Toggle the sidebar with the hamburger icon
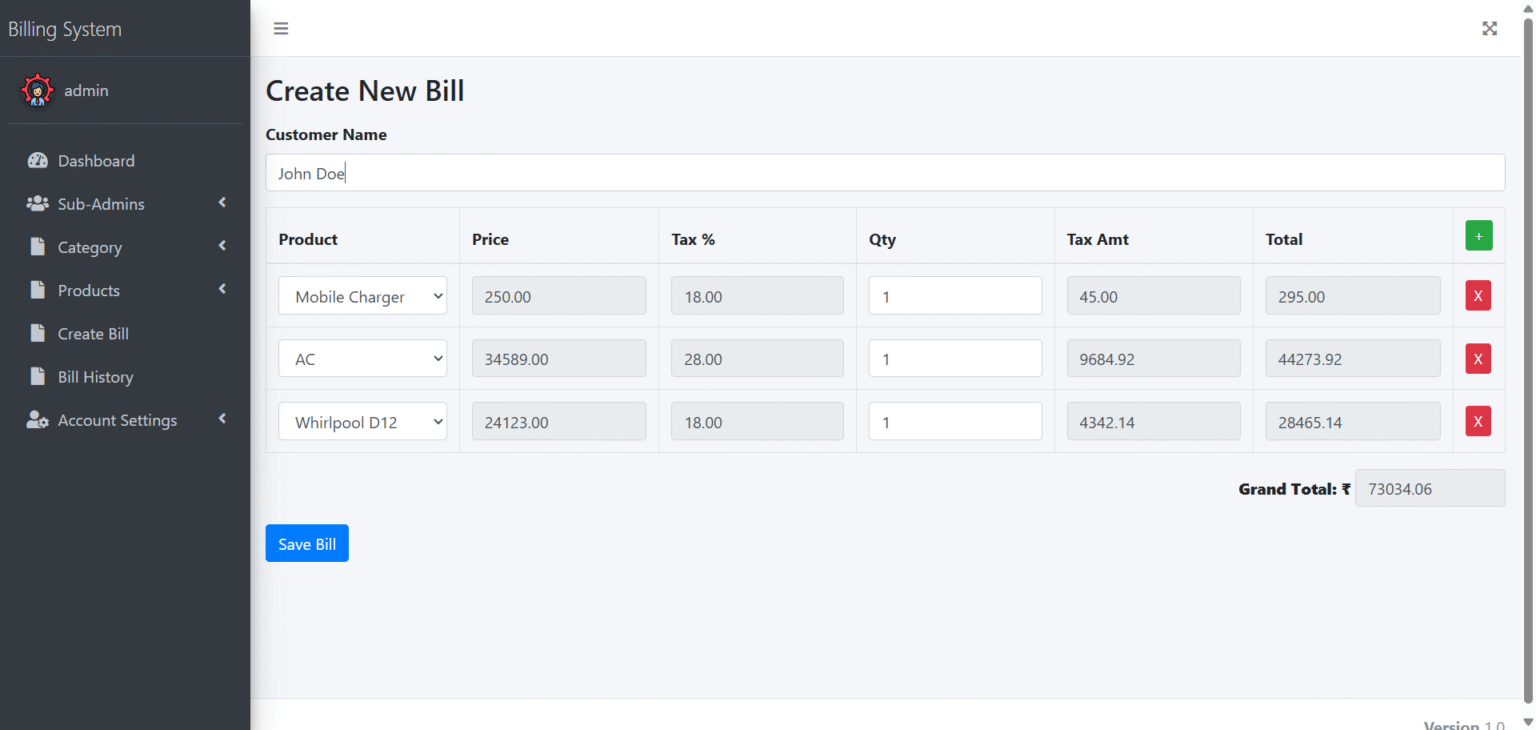 [281, 28]
